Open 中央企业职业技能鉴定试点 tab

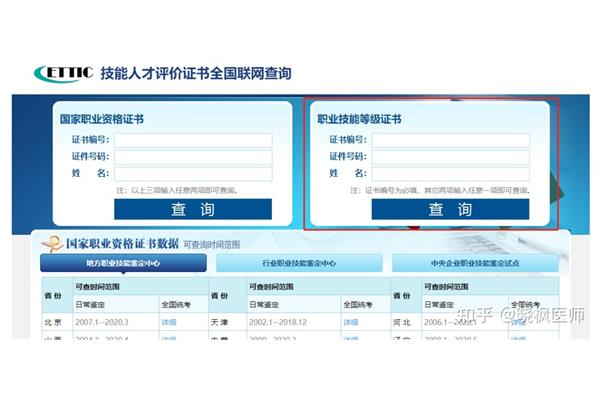tap(475, 263)
